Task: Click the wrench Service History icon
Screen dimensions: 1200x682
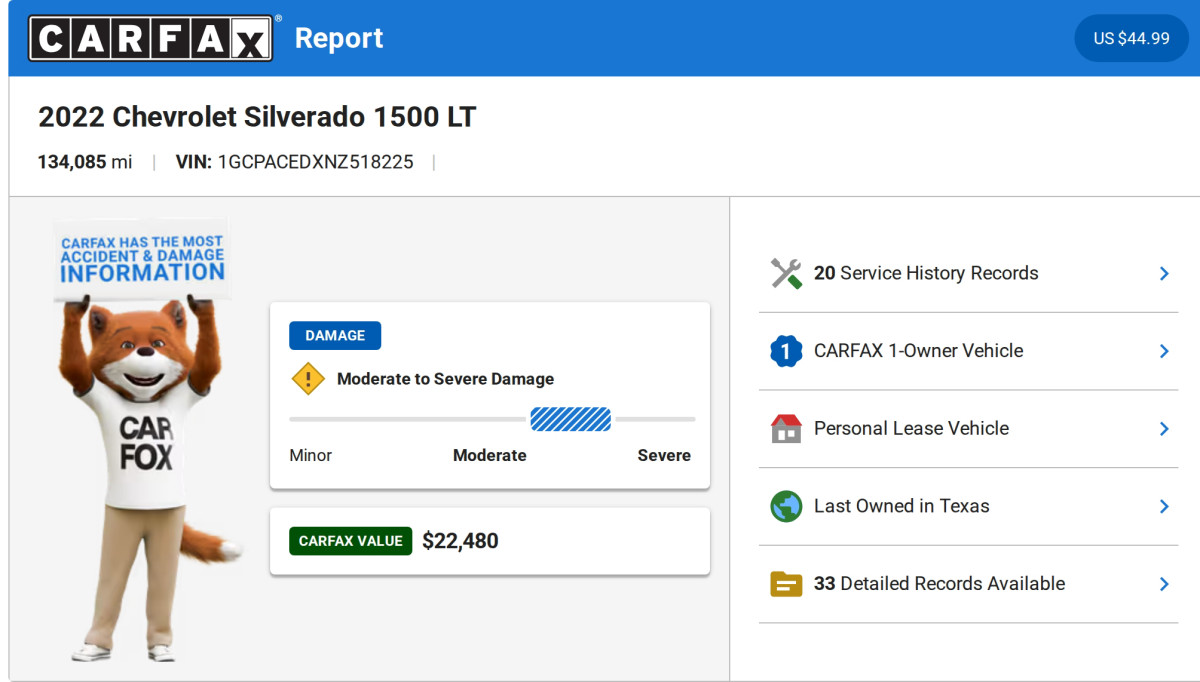Action: (x=786, y=273)
